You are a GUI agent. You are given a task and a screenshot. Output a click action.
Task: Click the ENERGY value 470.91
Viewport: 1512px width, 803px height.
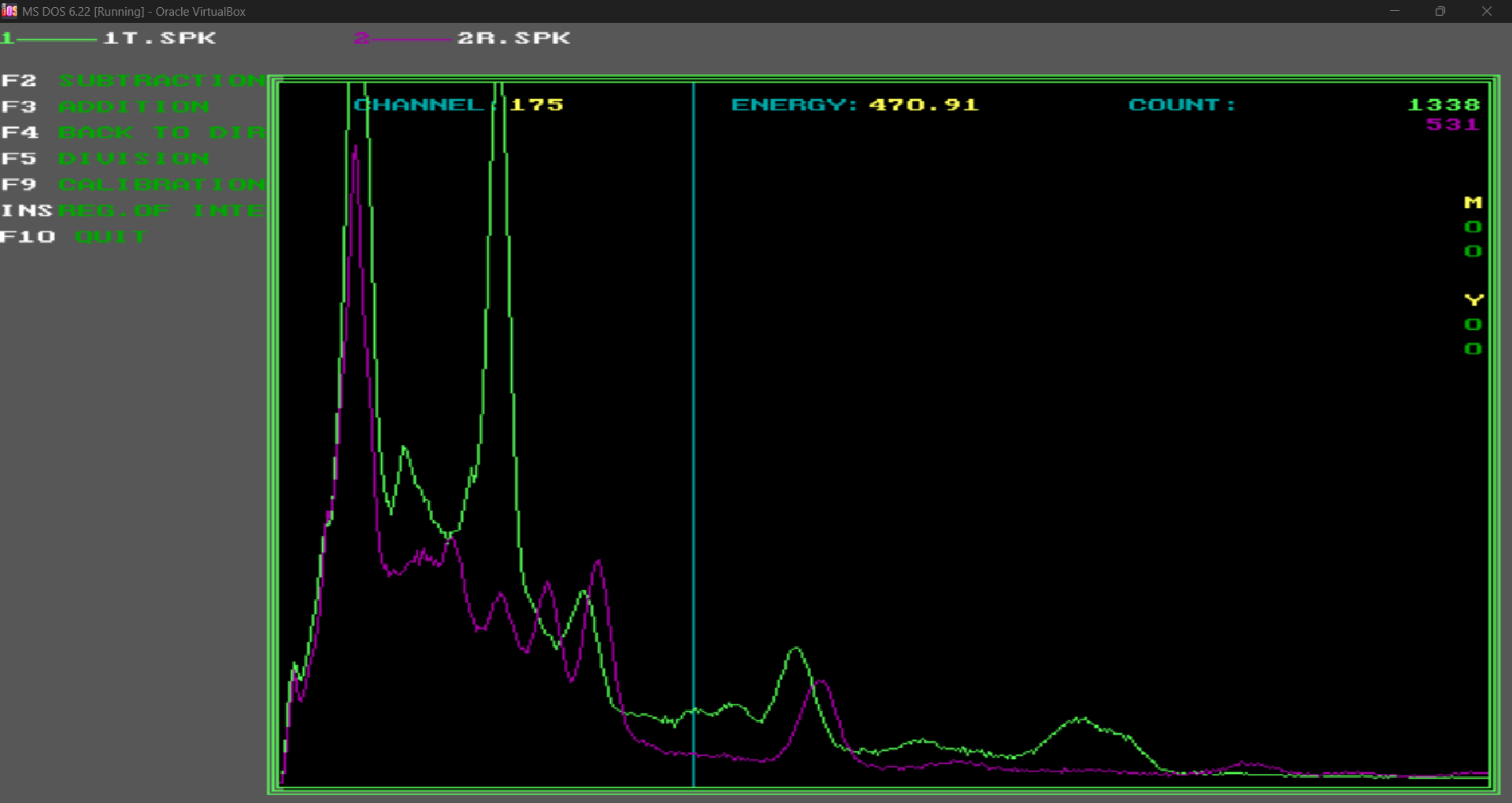click(924, 105)
